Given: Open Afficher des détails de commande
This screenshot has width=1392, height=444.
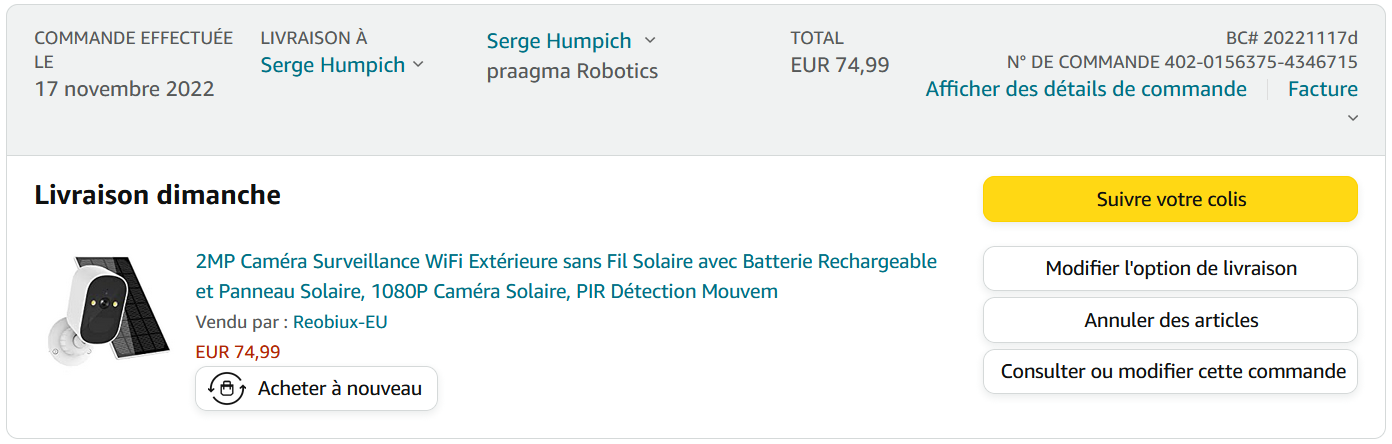Looking at the screenshot, I should [1085, 89].
